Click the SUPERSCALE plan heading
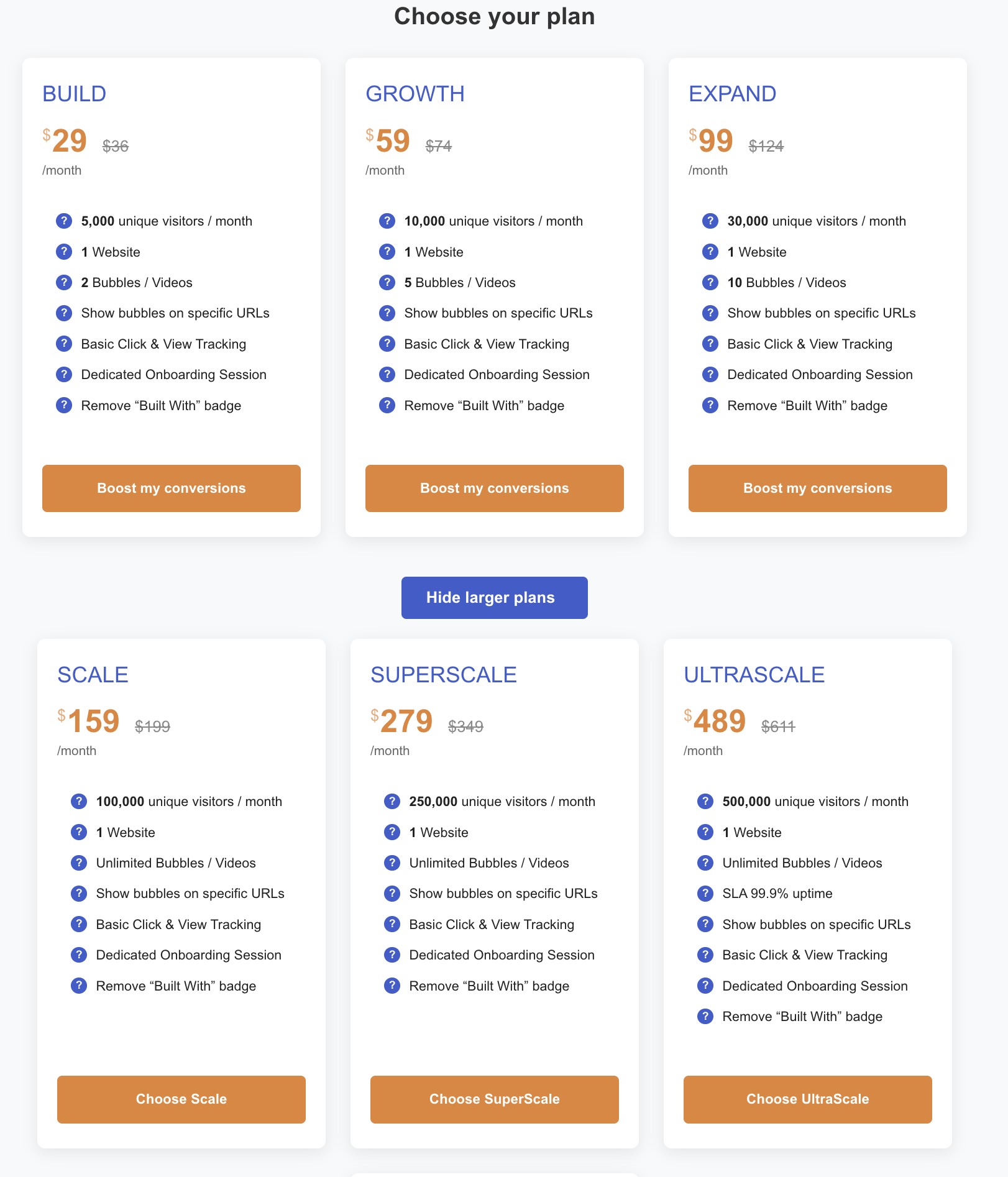The height and width of the screenshot is (1177, 1008). pyautogui.click(x=444, y=675)
